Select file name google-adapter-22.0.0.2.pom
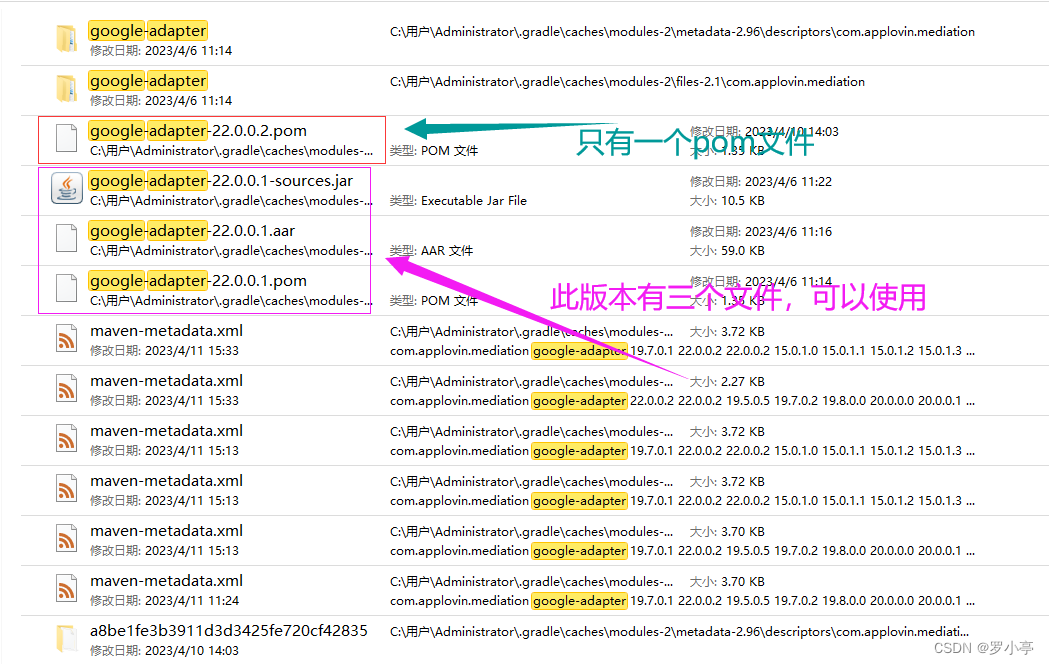The image size is (1049, 664). [x=198, y=131]
